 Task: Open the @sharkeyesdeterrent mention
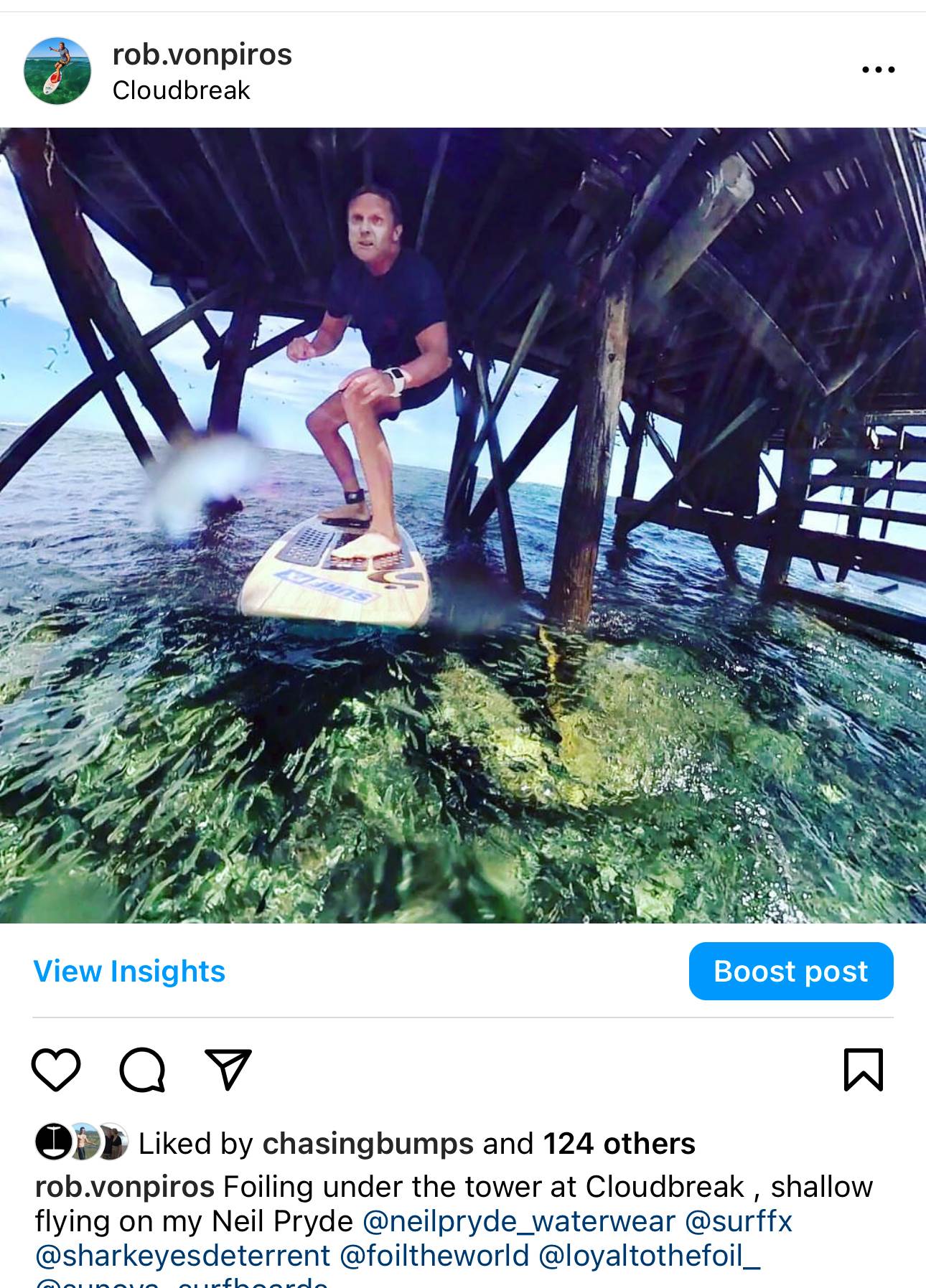182,1255
